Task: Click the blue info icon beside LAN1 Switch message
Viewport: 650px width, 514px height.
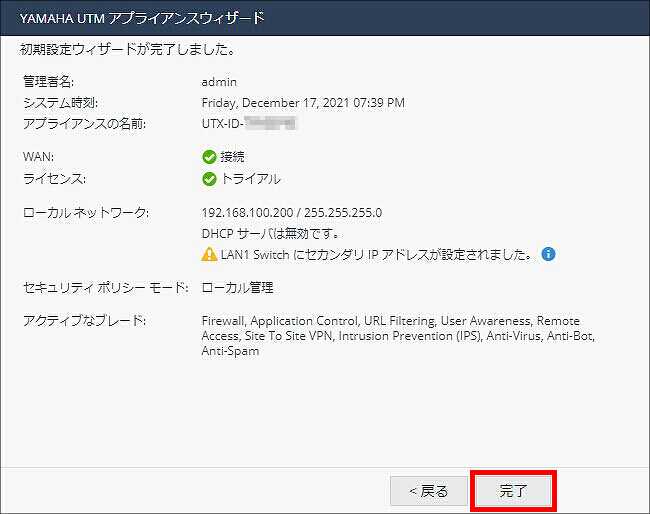Action: click(548, 254)
